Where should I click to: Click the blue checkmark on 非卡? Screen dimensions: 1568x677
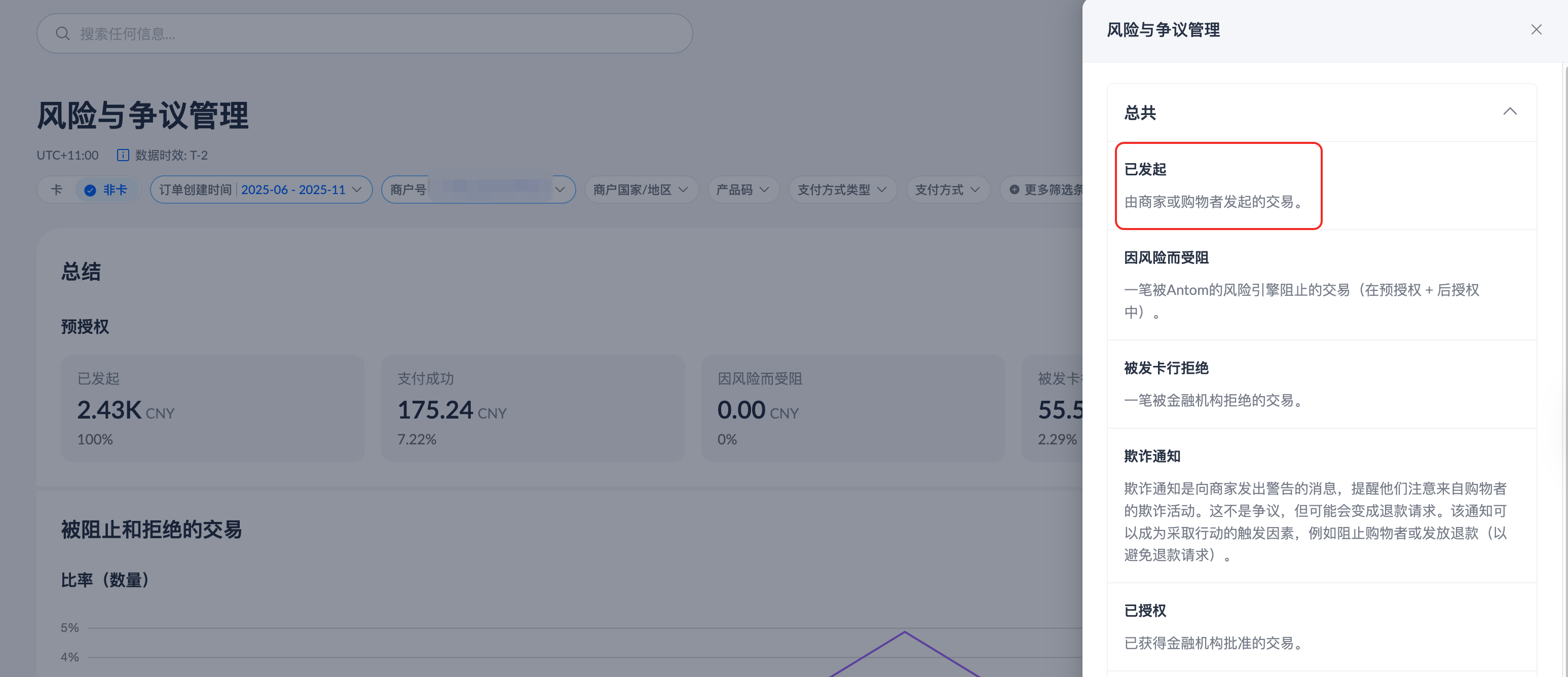[x=90, y=191]
